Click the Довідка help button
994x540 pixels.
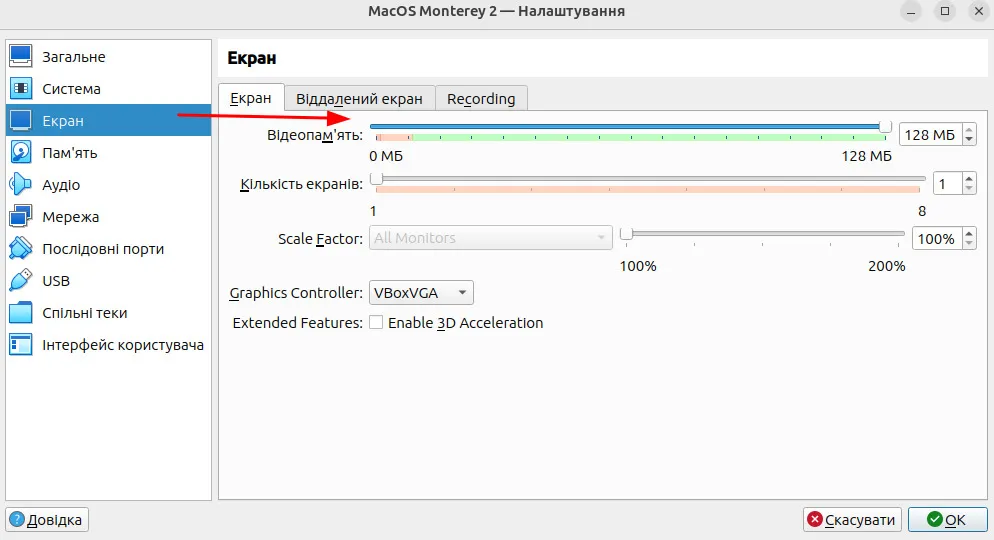coord(47,520)
